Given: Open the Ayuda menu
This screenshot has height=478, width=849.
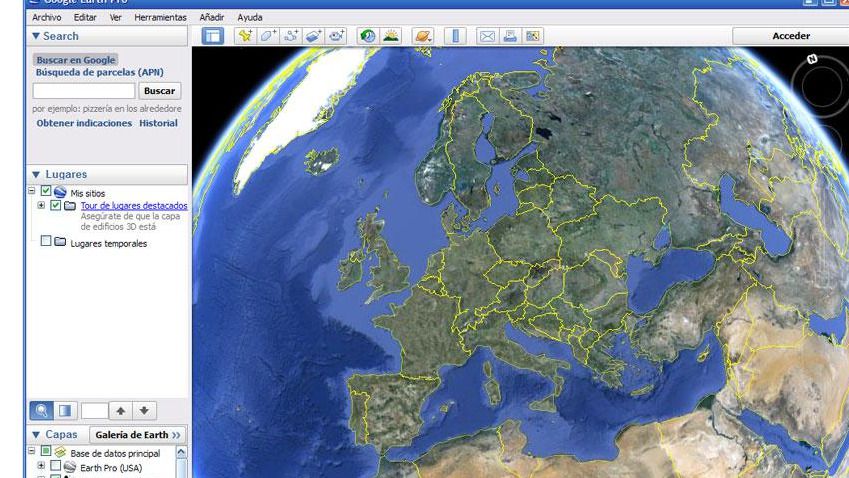Looking at the screenshot, I should tap(250, 17).
